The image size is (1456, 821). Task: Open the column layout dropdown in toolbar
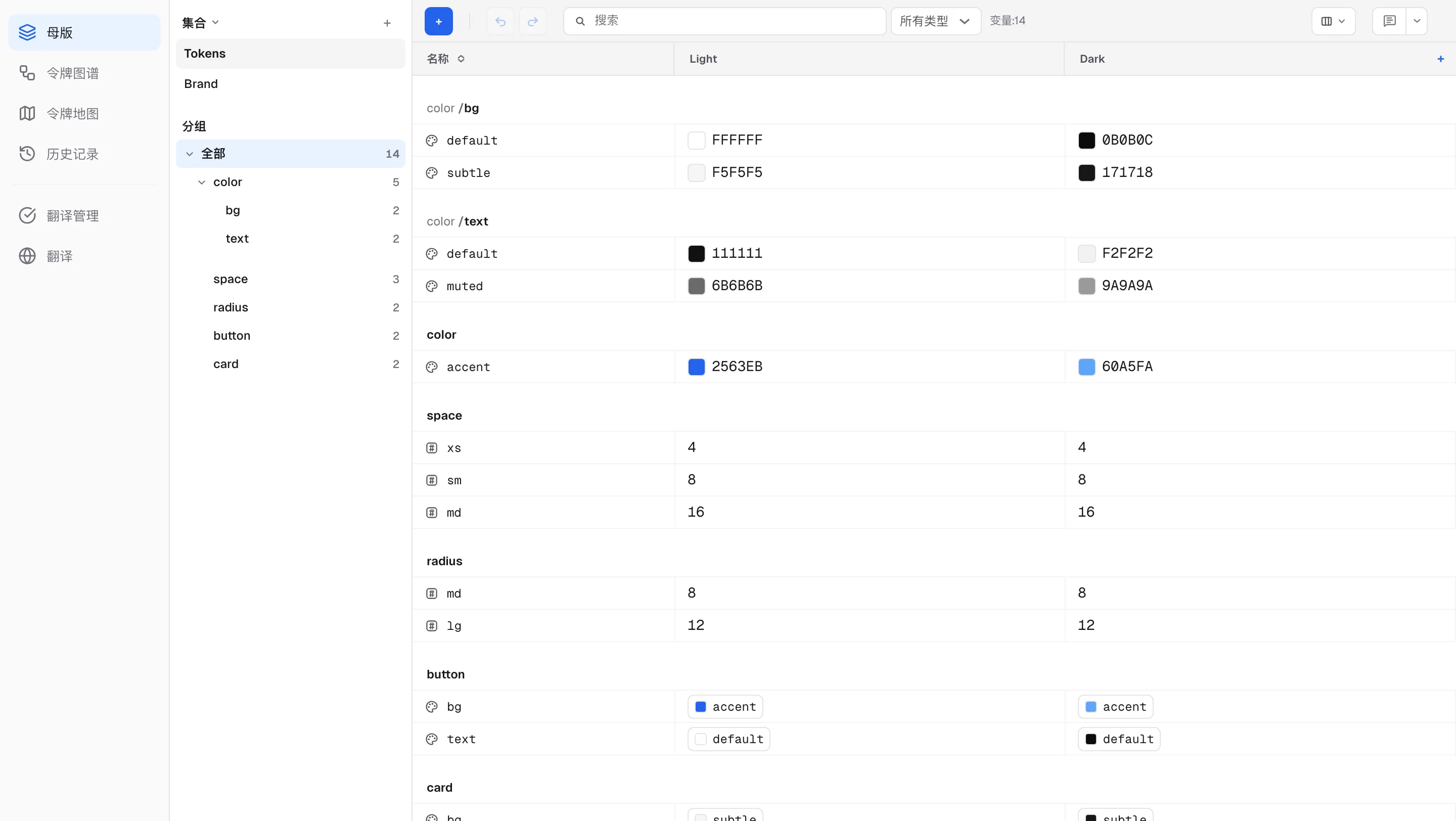coord(1333,21)
